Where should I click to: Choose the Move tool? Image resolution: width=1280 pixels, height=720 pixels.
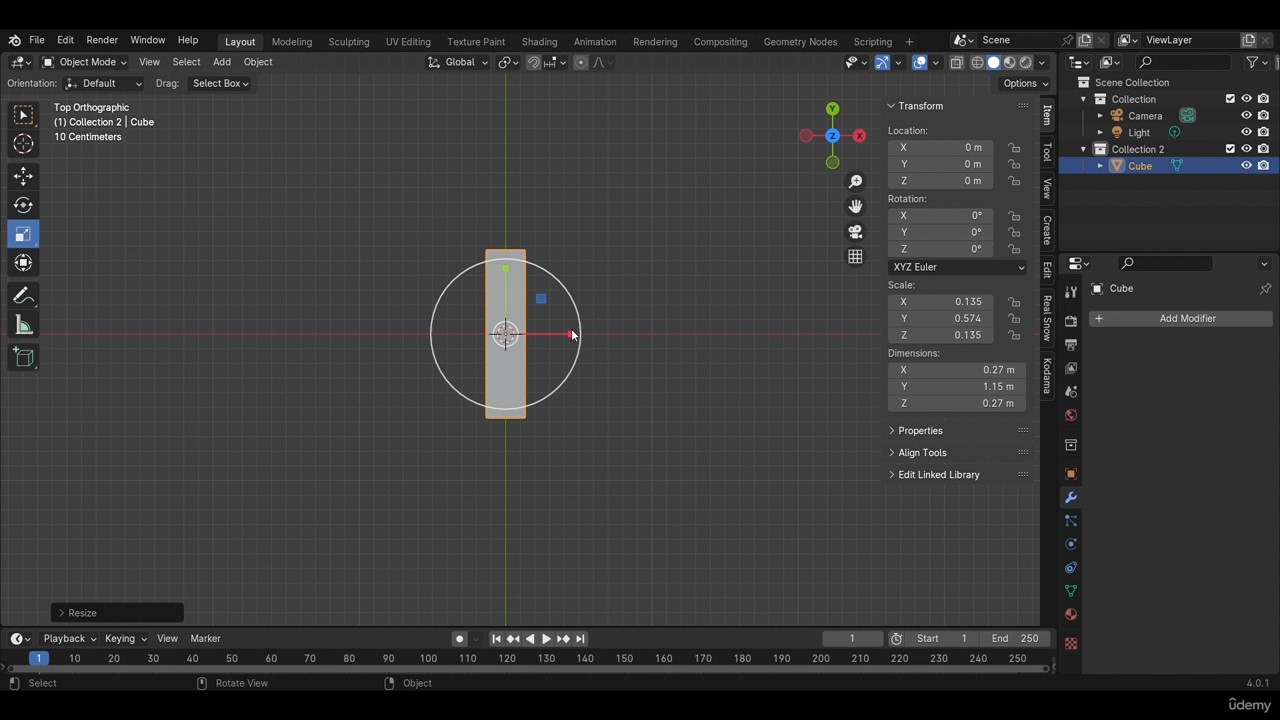23,176
